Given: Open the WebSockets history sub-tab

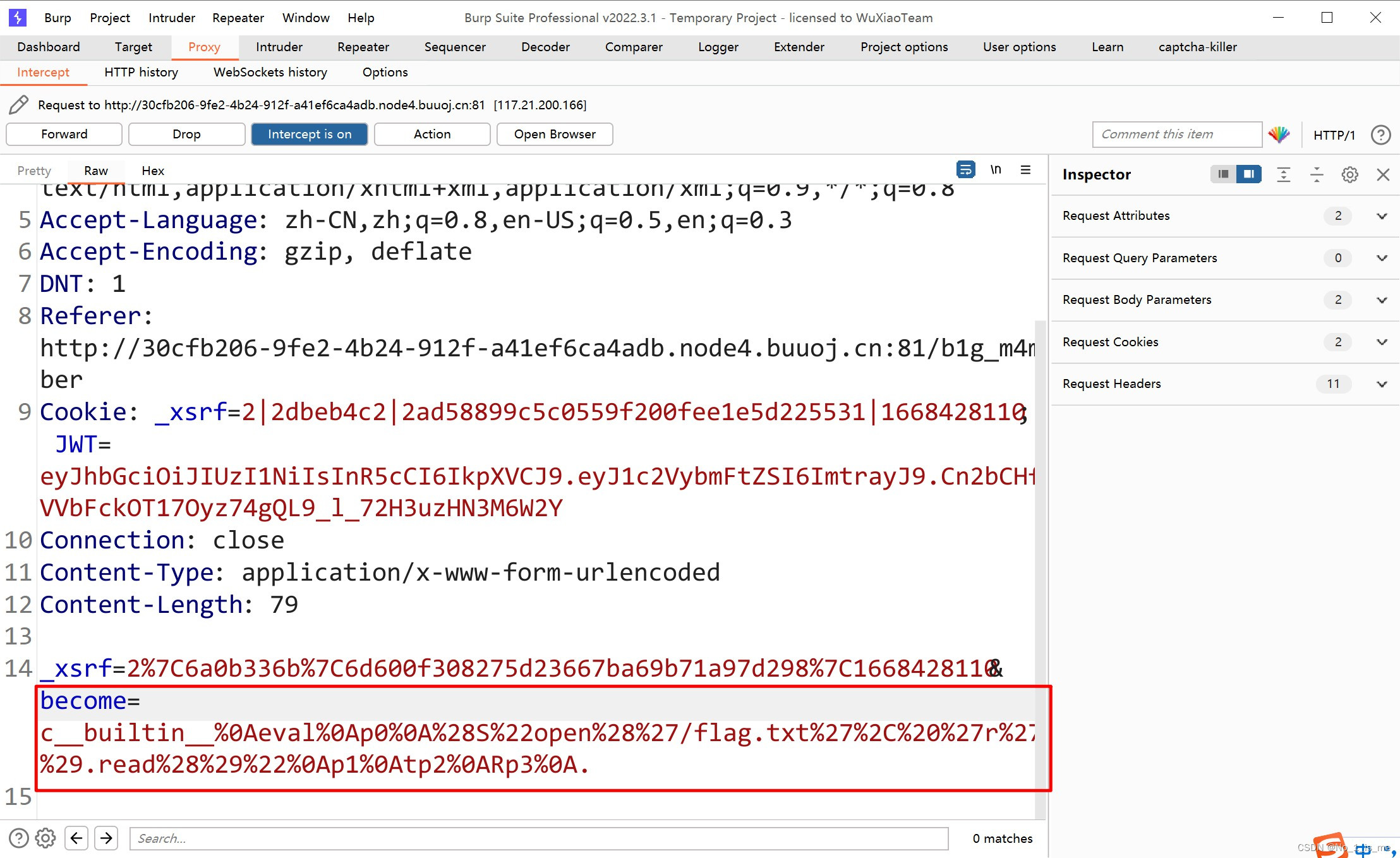Looking at the screenshot, I should tap(270, 72).
